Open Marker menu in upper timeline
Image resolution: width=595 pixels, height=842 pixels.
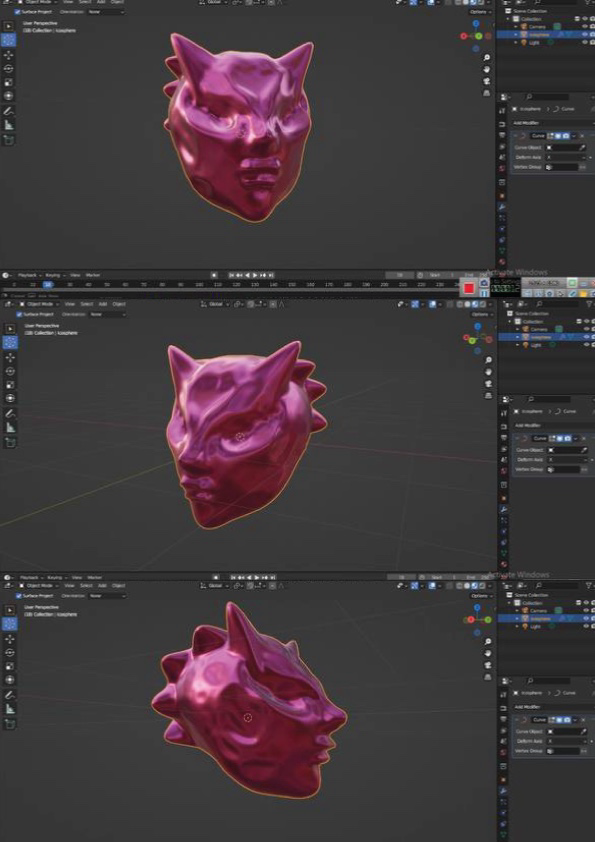pyautogui.click(x=93, y=275)
